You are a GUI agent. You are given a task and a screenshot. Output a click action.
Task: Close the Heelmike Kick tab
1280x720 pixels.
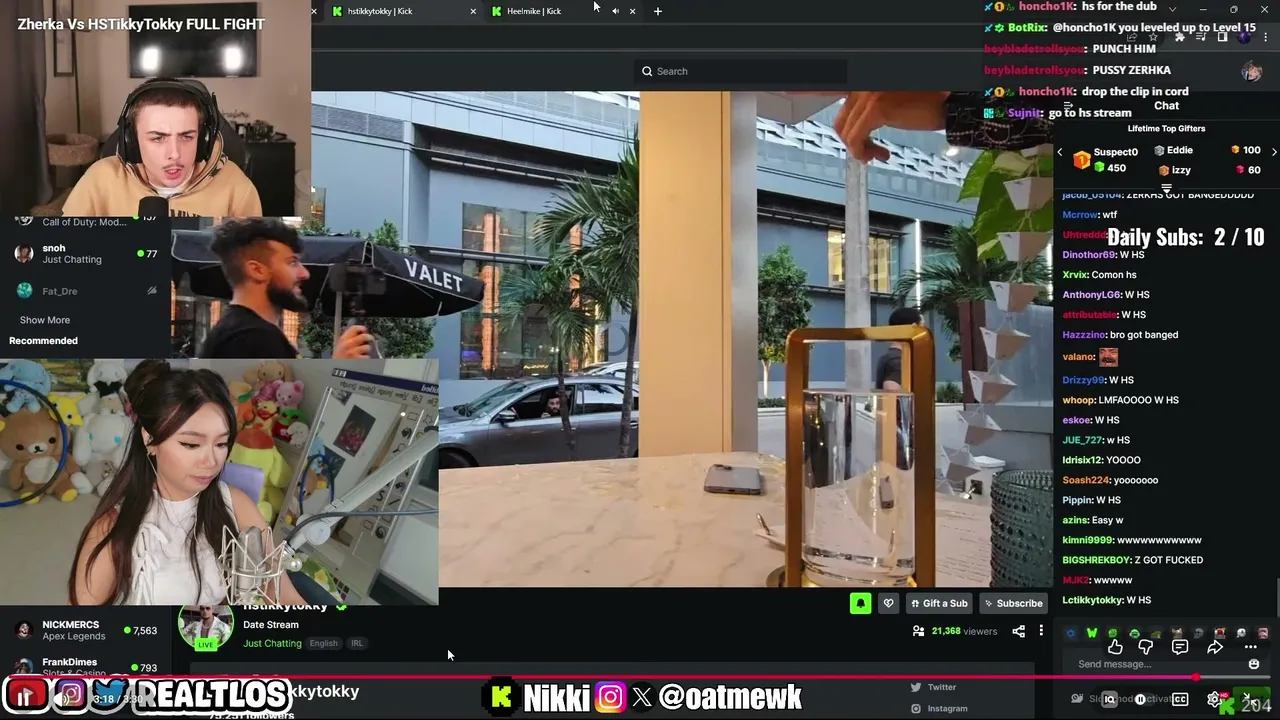(632, 11)
